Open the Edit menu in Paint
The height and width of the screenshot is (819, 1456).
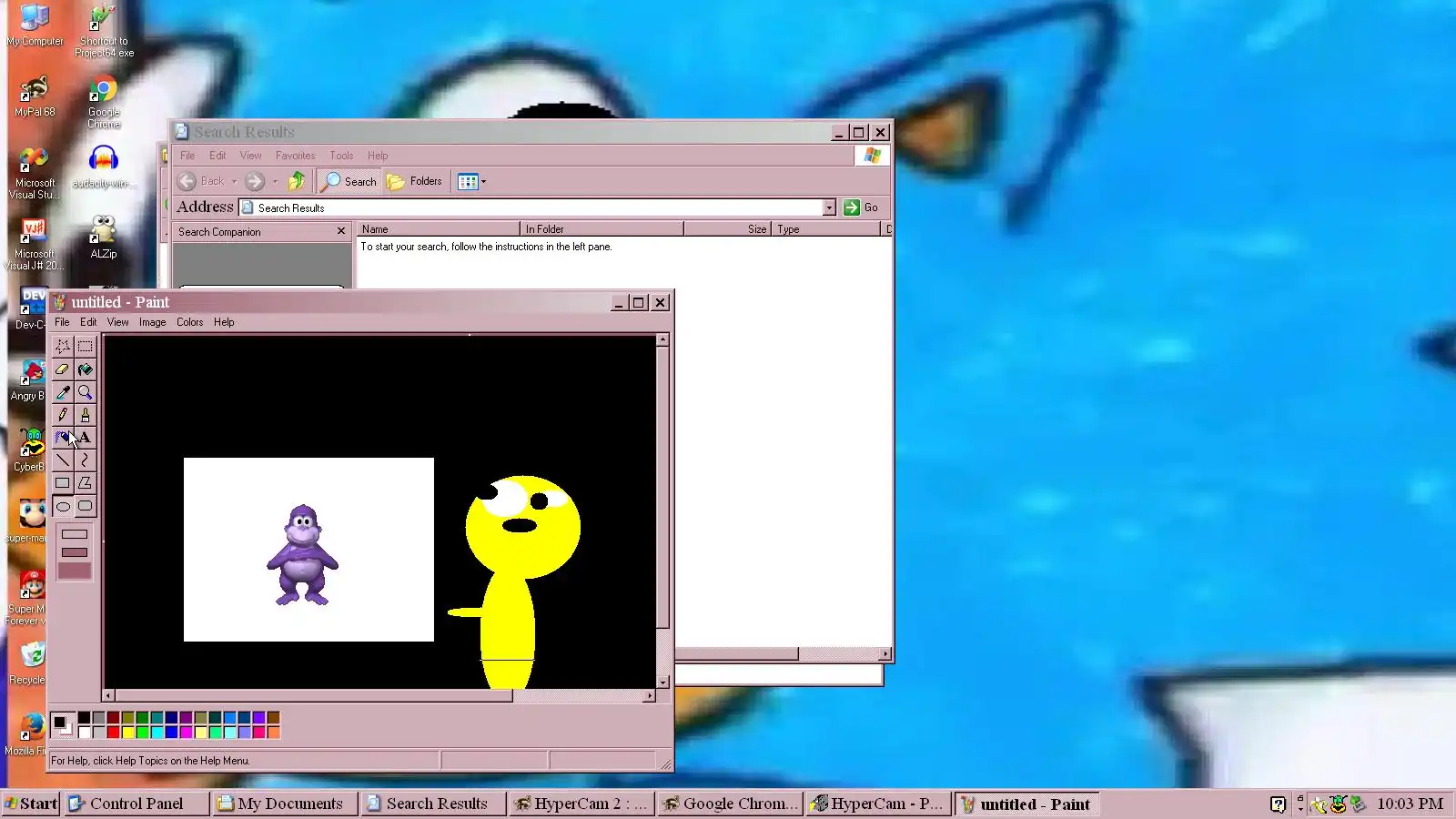[x=88, y=322]
